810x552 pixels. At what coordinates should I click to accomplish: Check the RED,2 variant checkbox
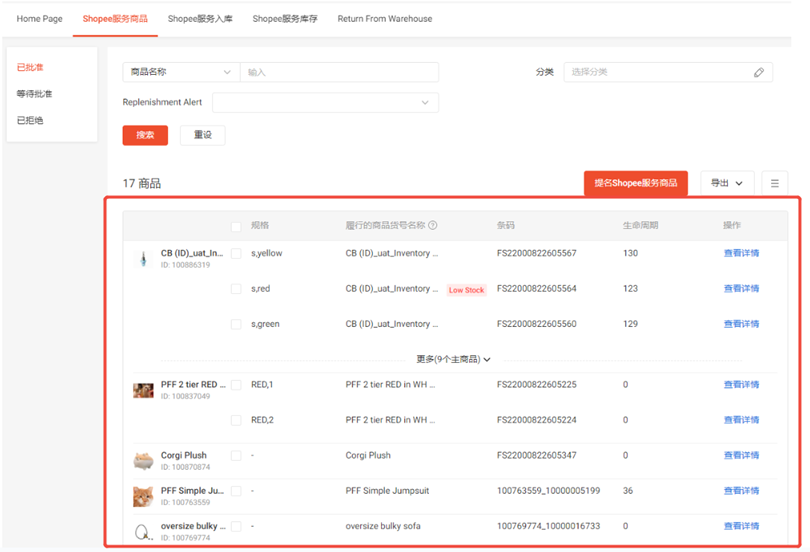click(x=236, y=420)
